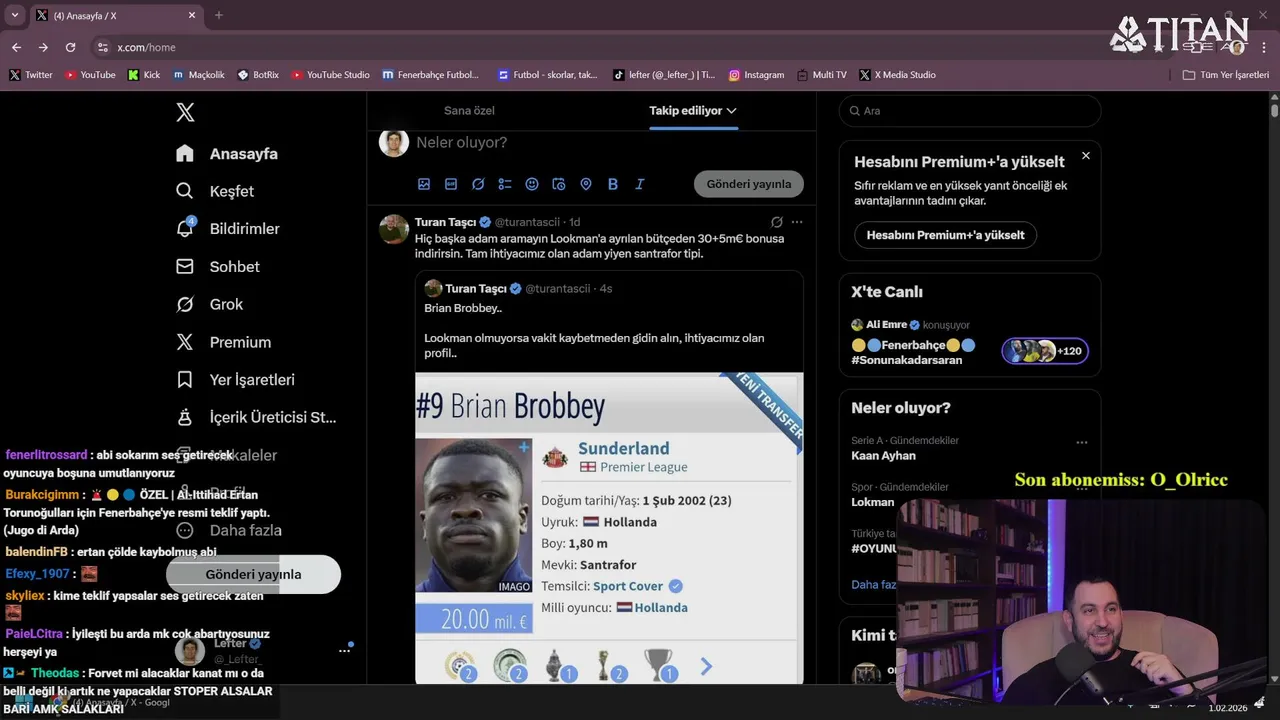Open YouTube Studio bookmark
This screenshot has height=720, width=1280.
point(330,75)
